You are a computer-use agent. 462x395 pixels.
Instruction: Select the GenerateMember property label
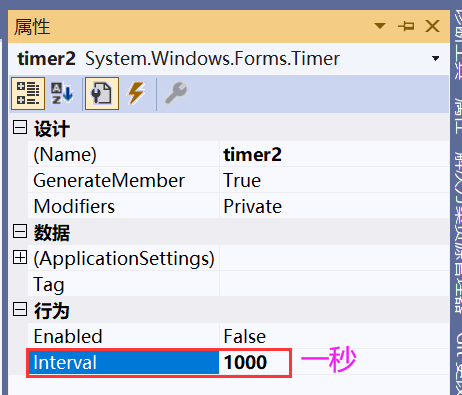pyautogui.click(x=109, y=180)
